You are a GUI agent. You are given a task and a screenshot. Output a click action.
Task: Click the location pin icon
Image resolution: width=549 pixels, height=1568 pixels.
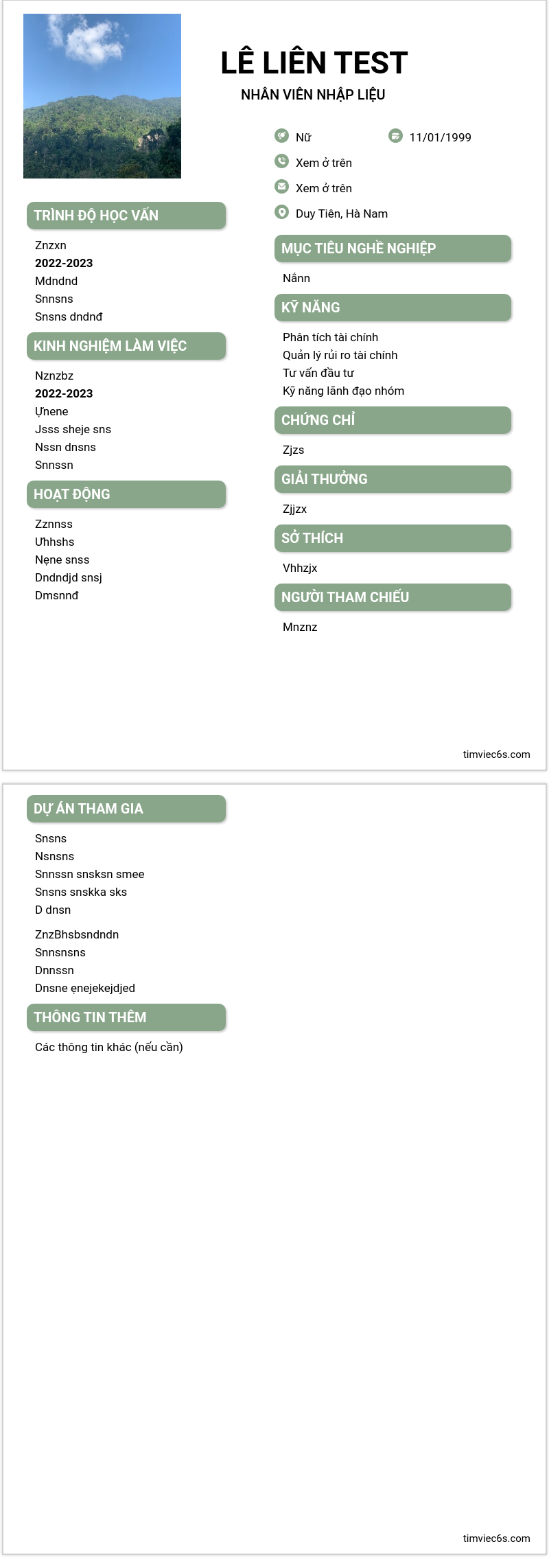[281, 212]
